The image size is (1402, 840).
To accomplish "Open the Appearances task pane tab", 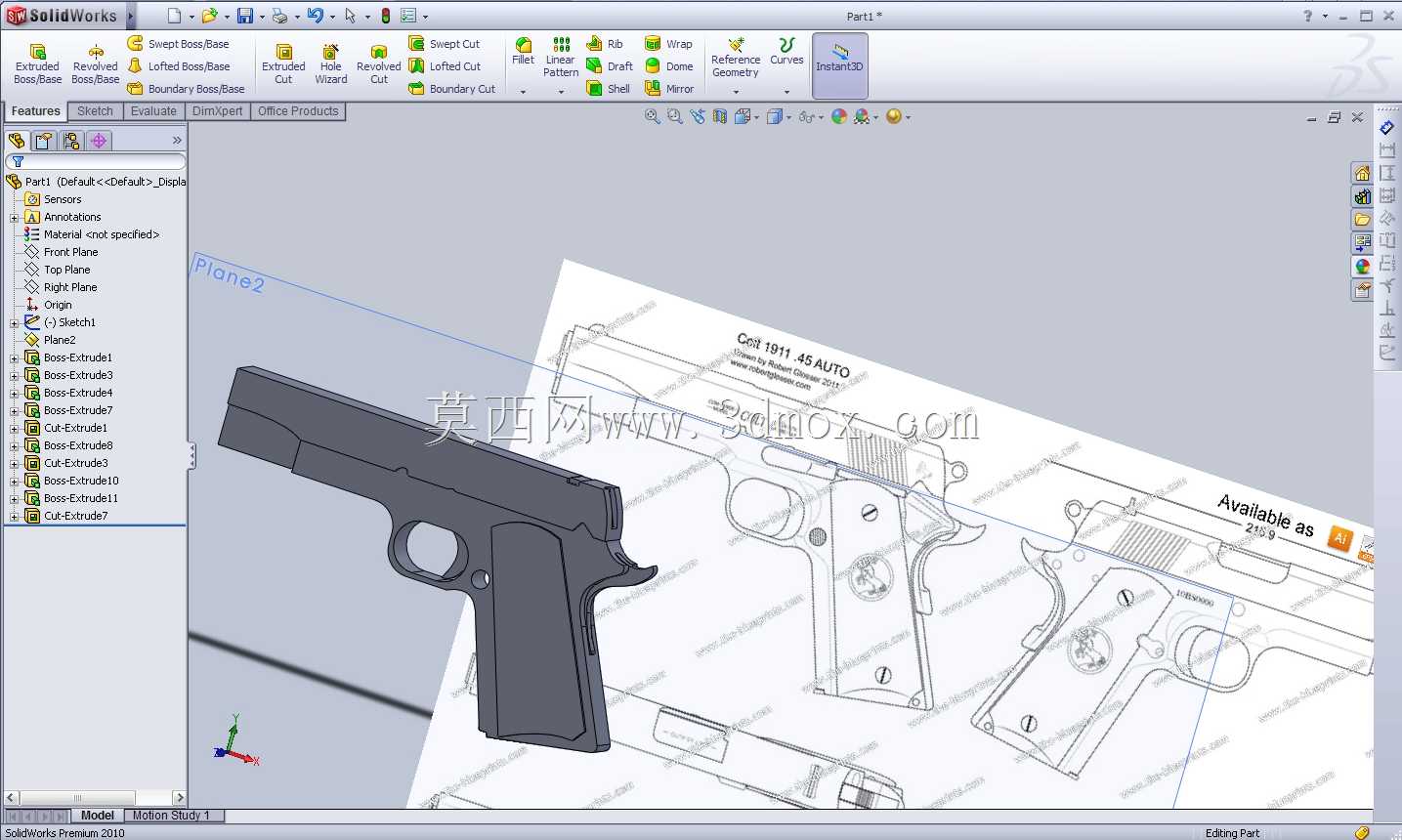I will [x=1363, y=267].
